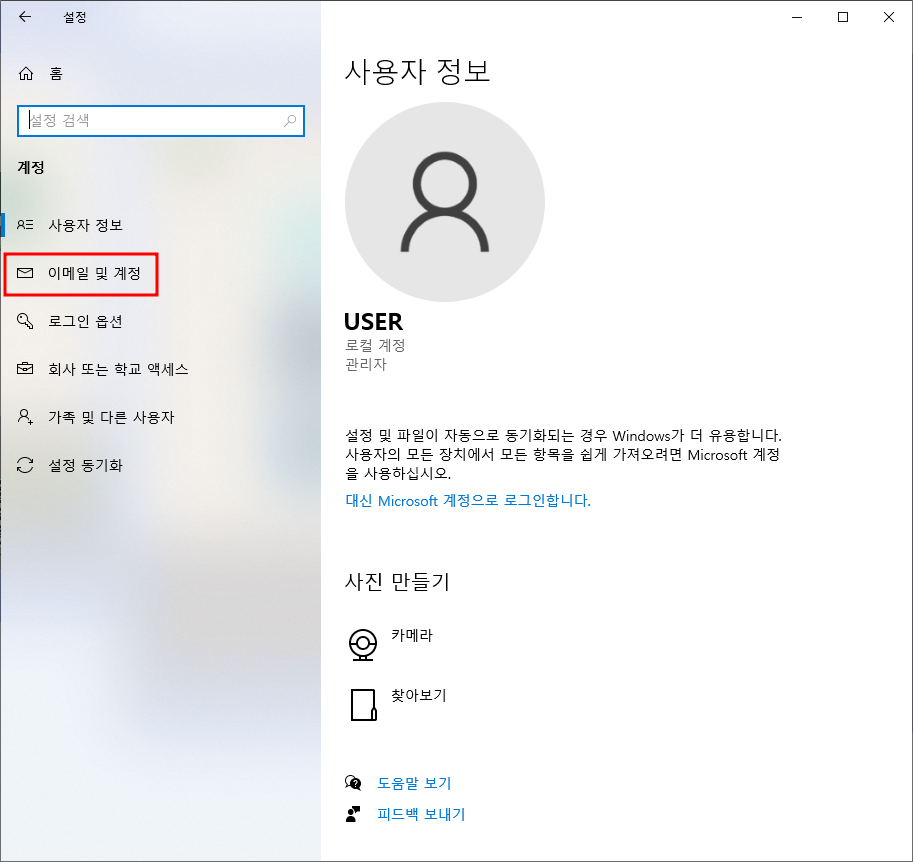913x862 pixels.
Task: Click the 사진 만들기 heading
Action: pyautogui.click(x=397, y=581)
